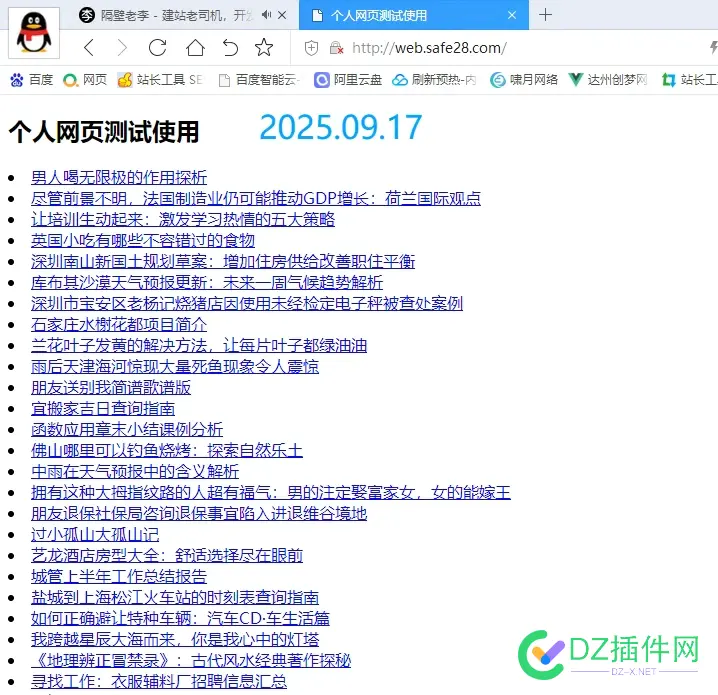Open the 刷新预热 bookmark
718x695 pixels.
pyautogui.click(x=434, y=80)
